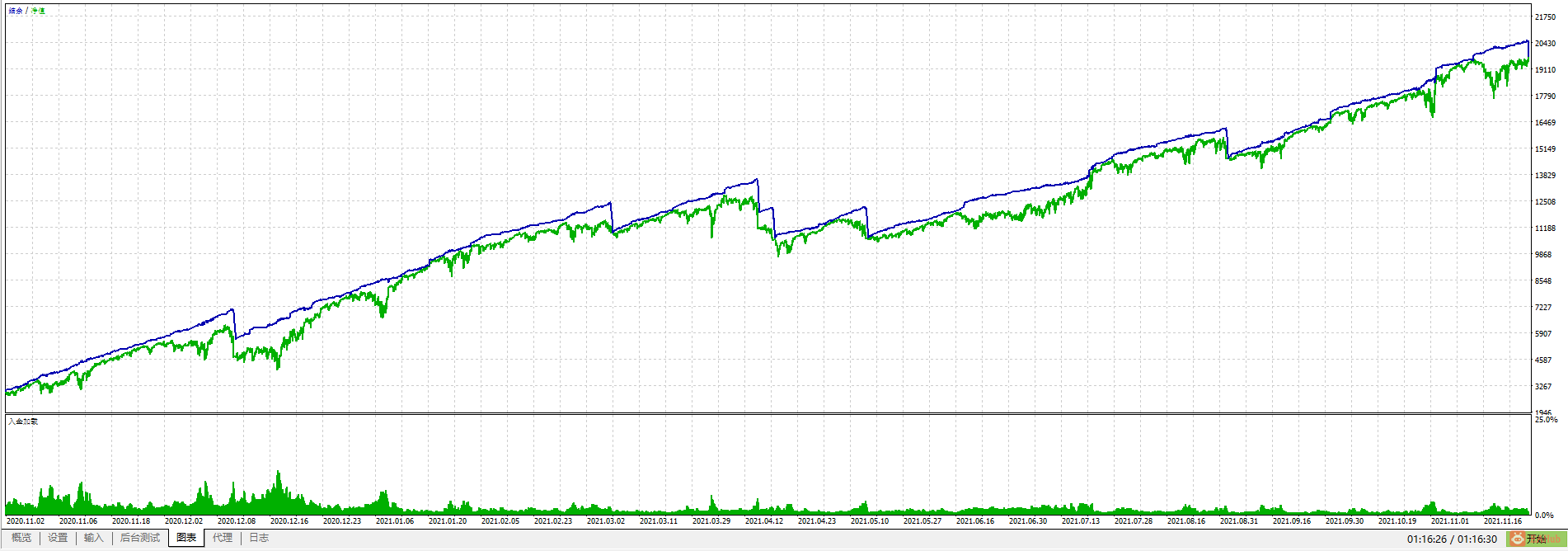Click the 12508 axis value

point(1545,201)
